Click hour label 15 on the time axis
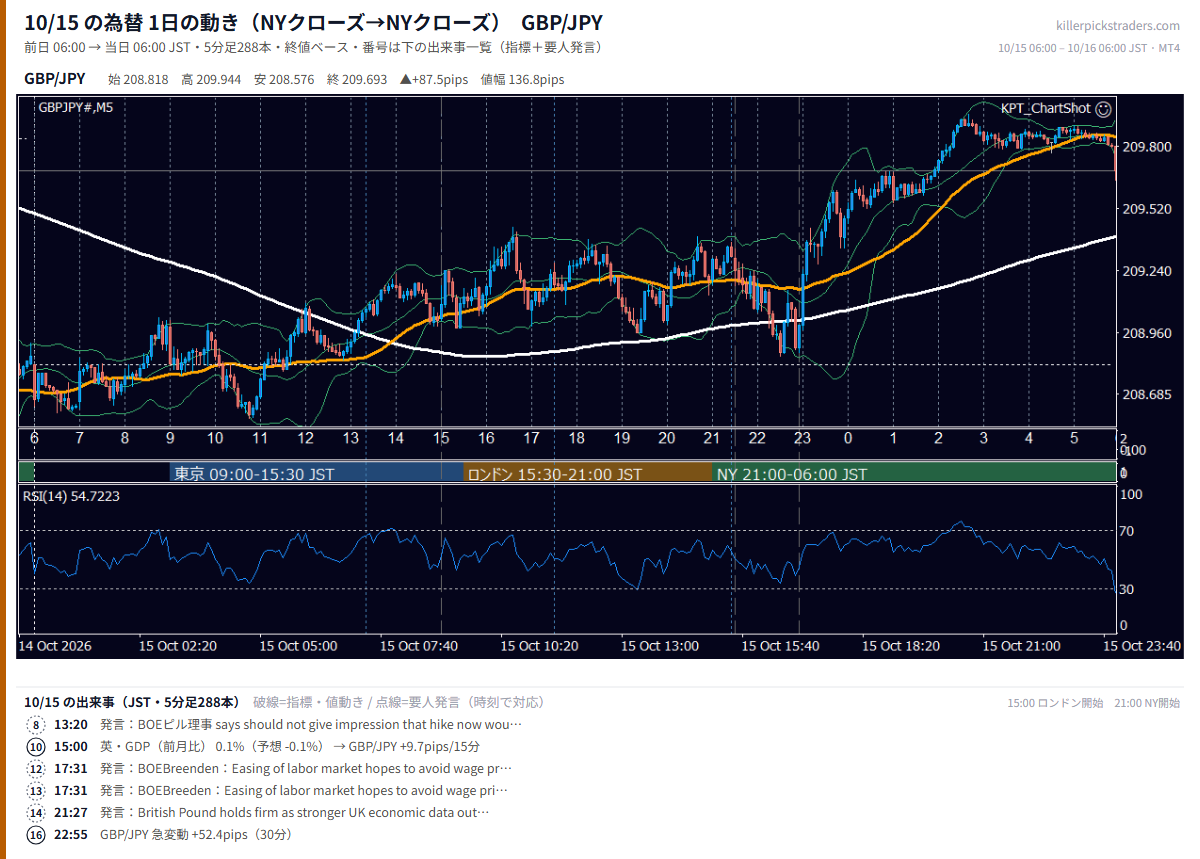 click(441, 438)
